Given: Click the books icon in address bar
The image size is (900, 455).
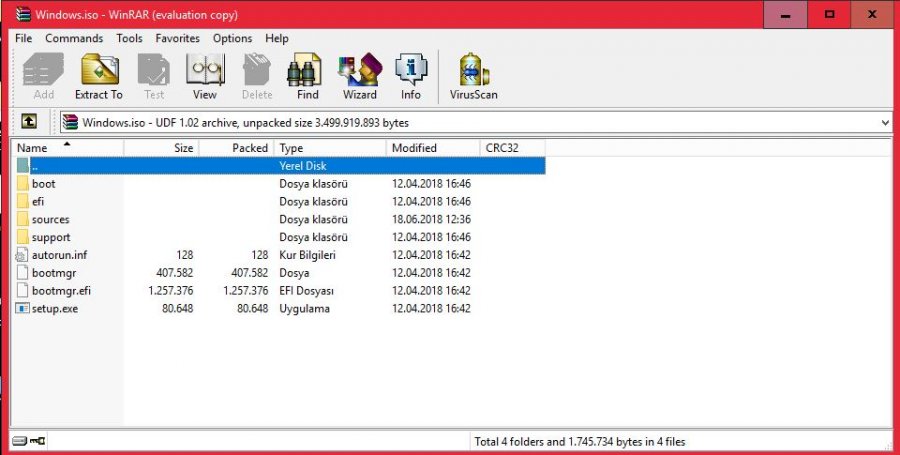Looking at the screenshot, I should (x=70, y=122).
